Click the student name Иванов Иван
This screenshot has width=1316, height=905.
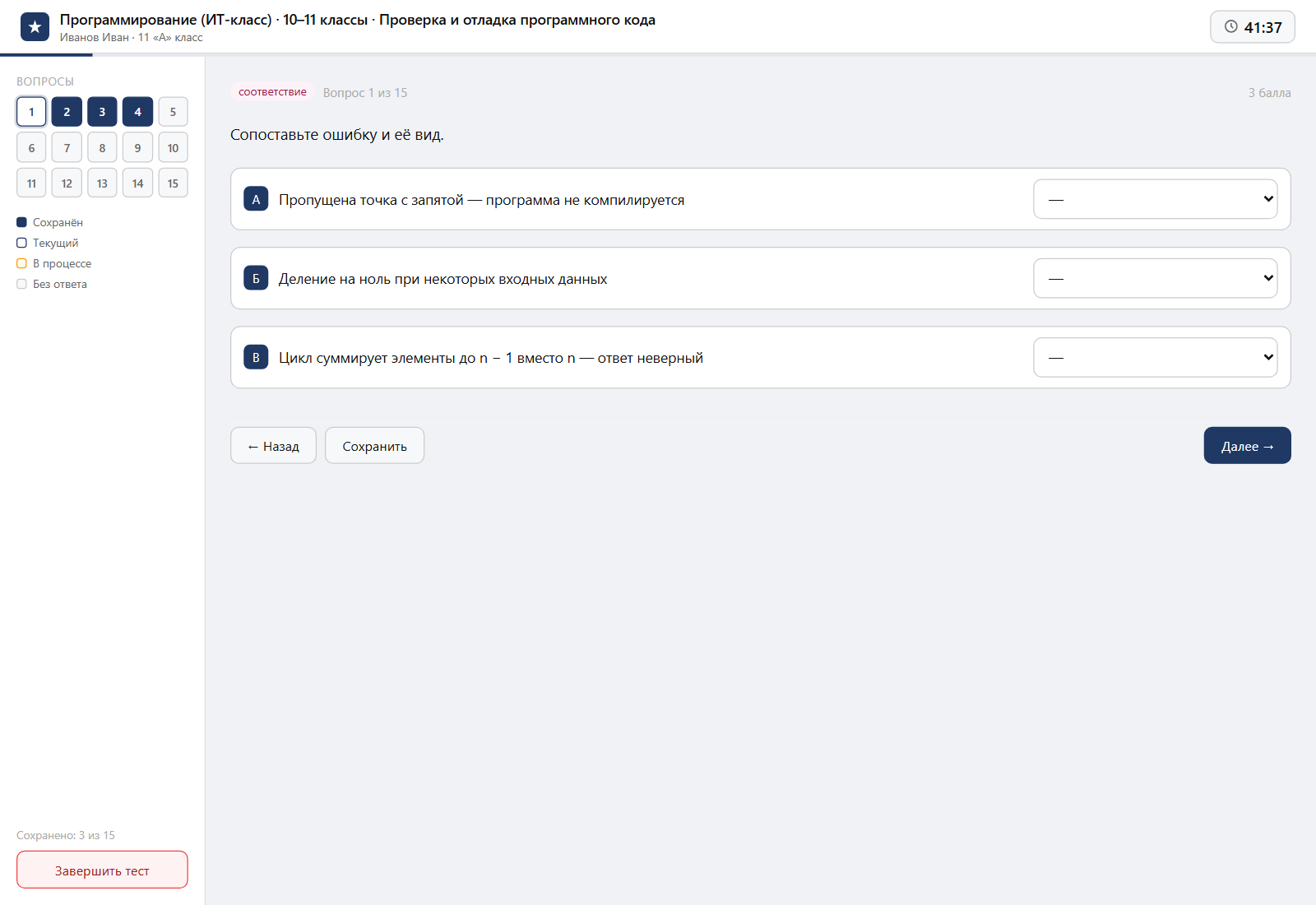tap(95, 37)
